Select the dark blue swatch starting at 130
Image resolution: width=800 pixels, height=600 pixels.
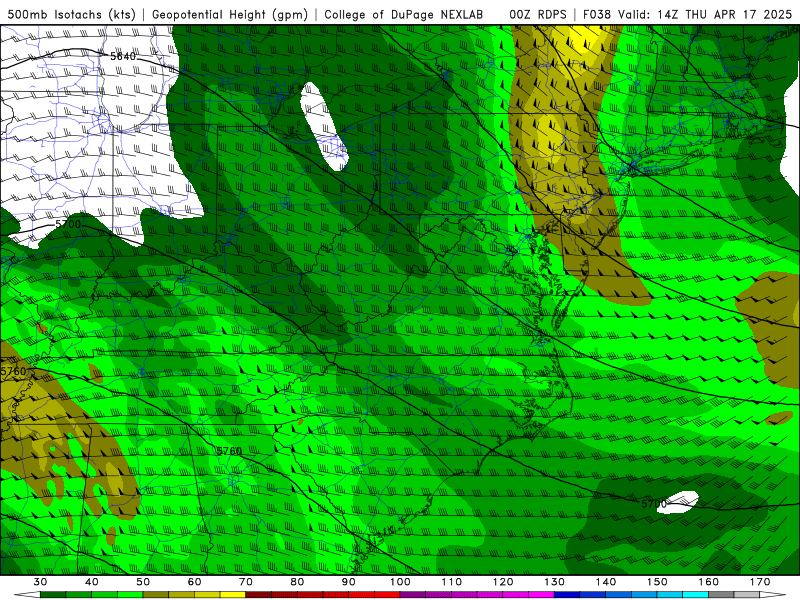coord(567,595)
